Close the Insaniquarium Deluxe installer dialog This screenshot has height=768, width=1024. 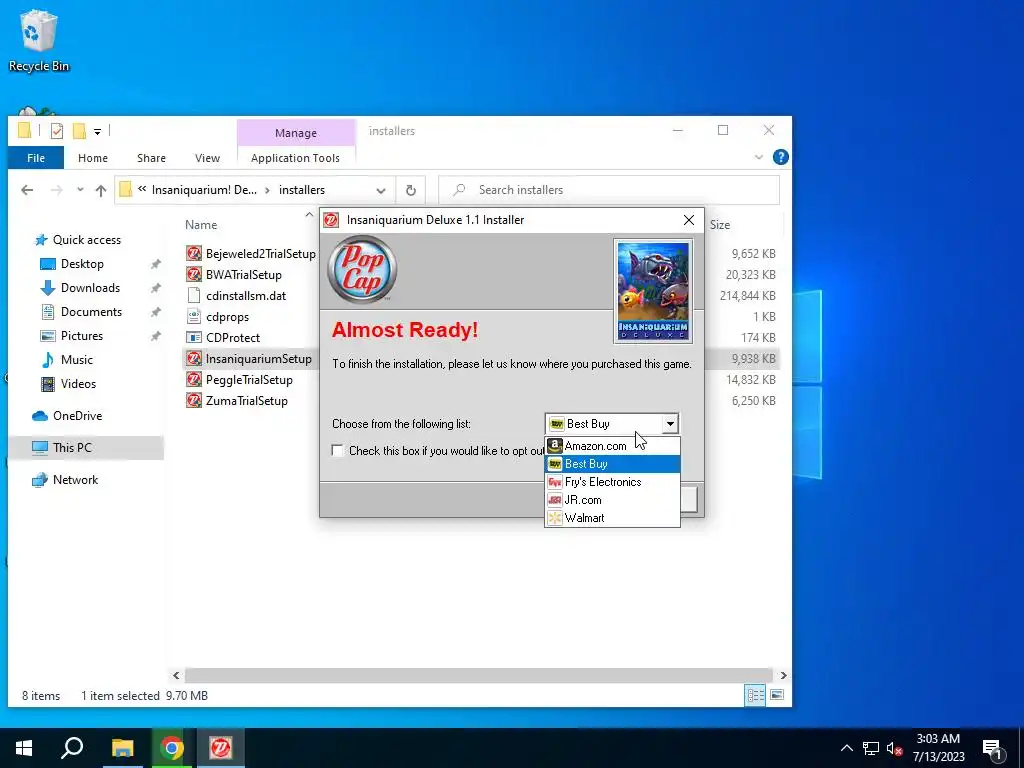coord(688,220)
